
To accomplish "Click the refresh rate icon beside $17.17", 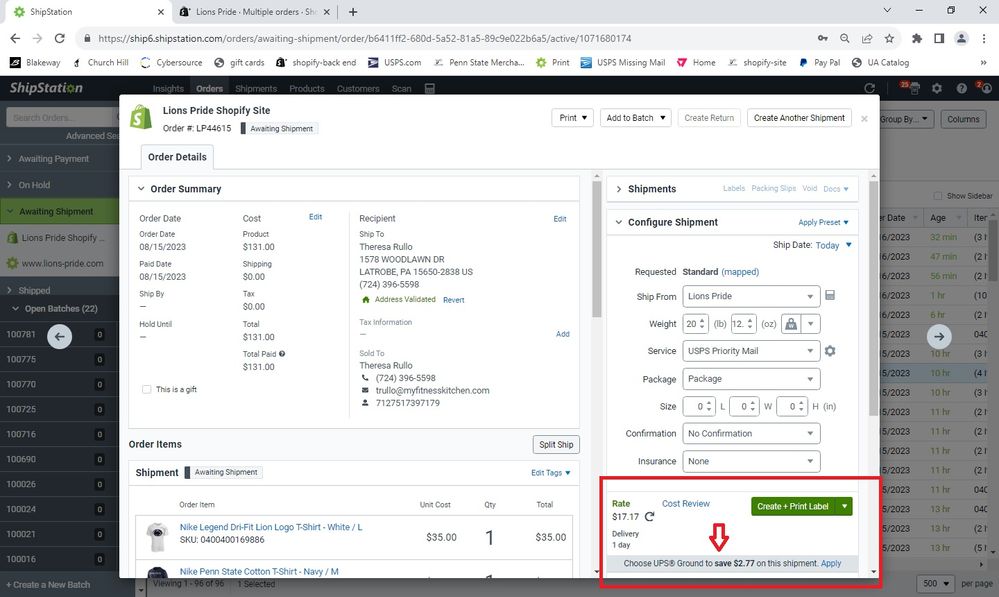I will (649, 517).
